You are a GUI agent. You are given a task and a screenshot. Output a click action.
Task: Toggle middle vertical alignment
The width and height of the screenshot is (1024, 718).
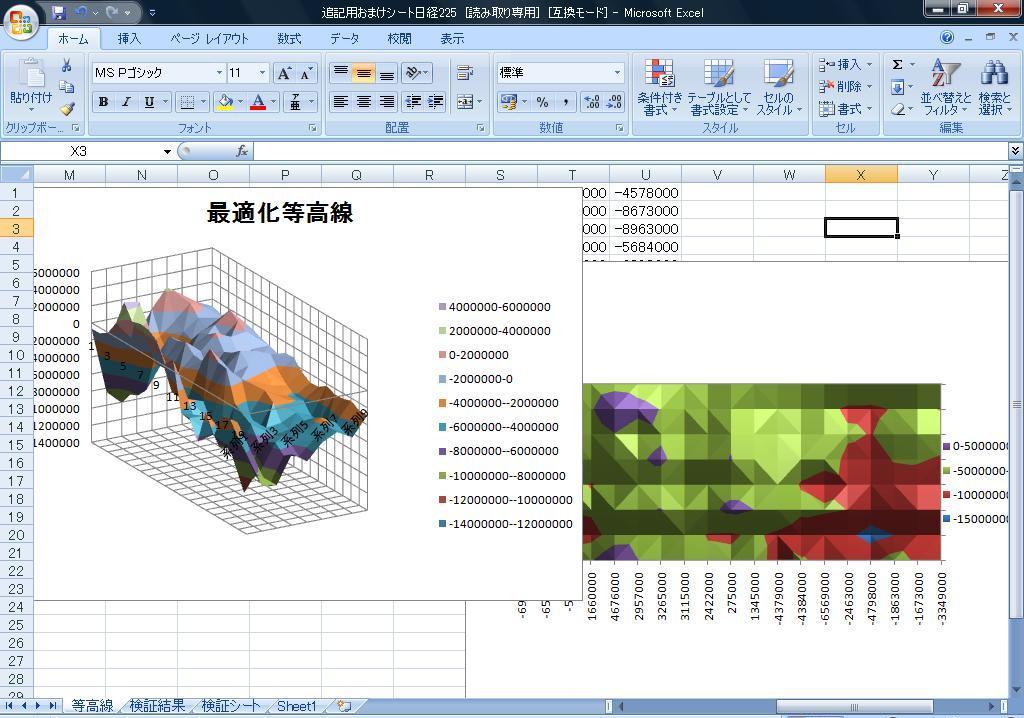[363, 73]
